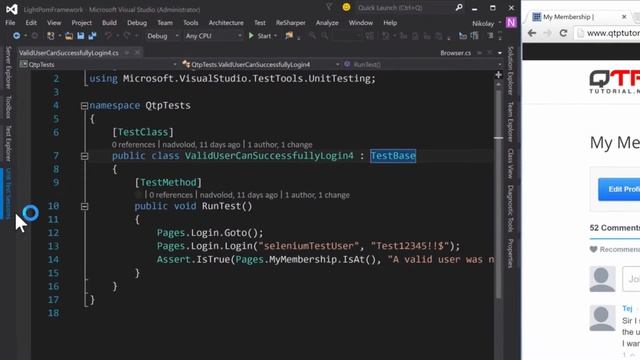Viewport: 640px width, 360px height.
Task: Click the Save file icon
Action: click(80, 36)
